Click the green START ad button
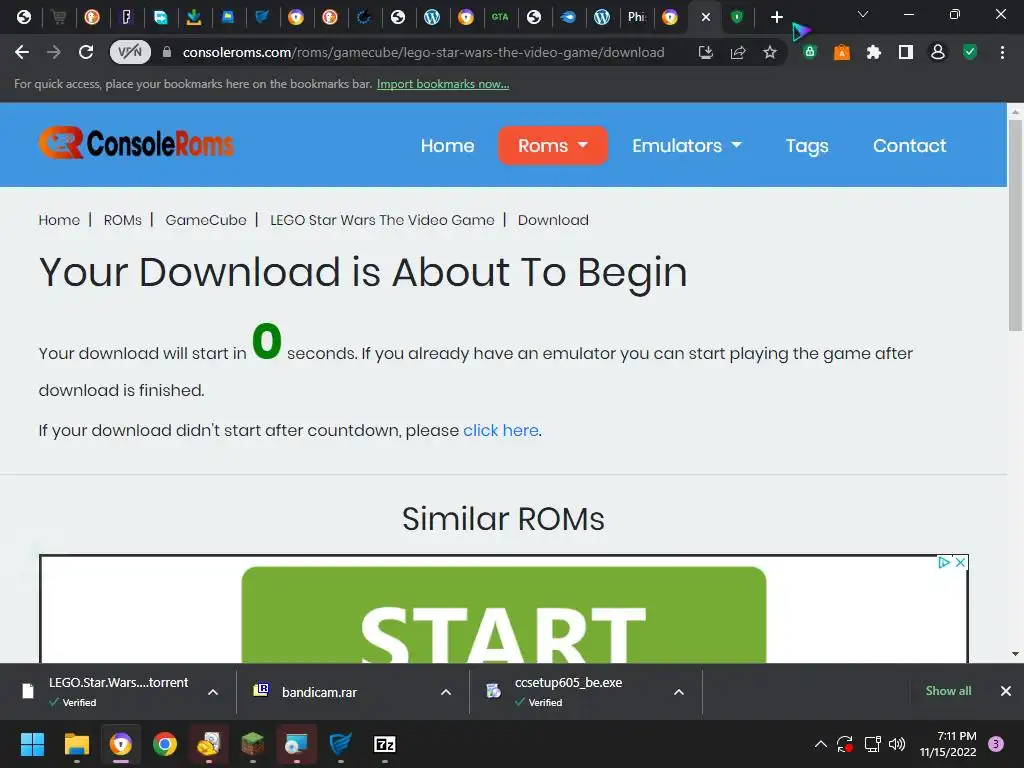The height and width of the screenshot is (768, 1024). pyautogui.click(x=504, y=615)
